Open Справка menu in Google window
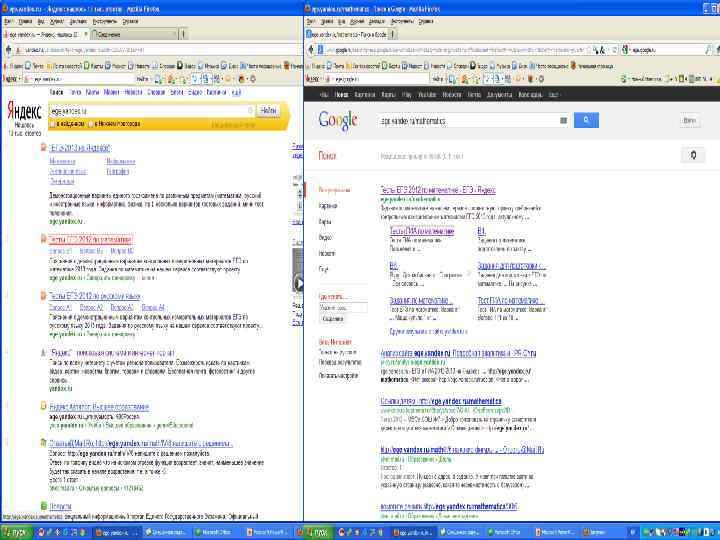 point(426,21)
